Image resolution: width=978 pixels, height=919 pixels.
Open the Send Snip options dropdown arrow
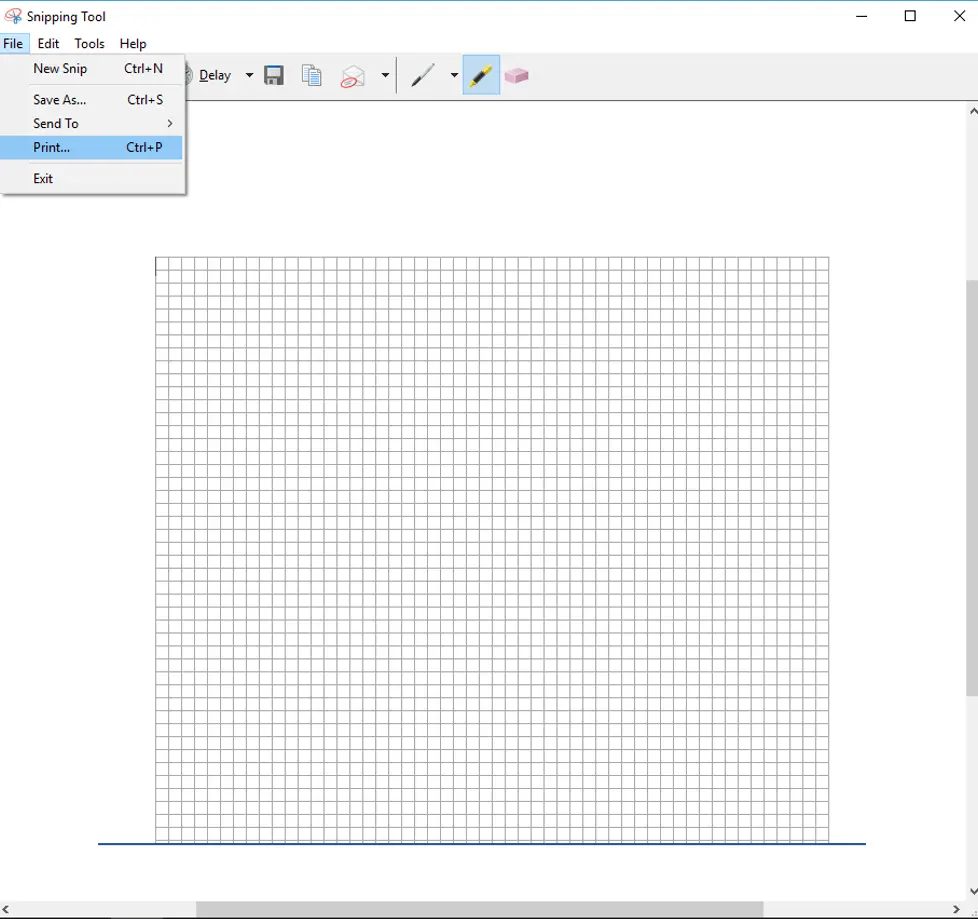[385, 75]
